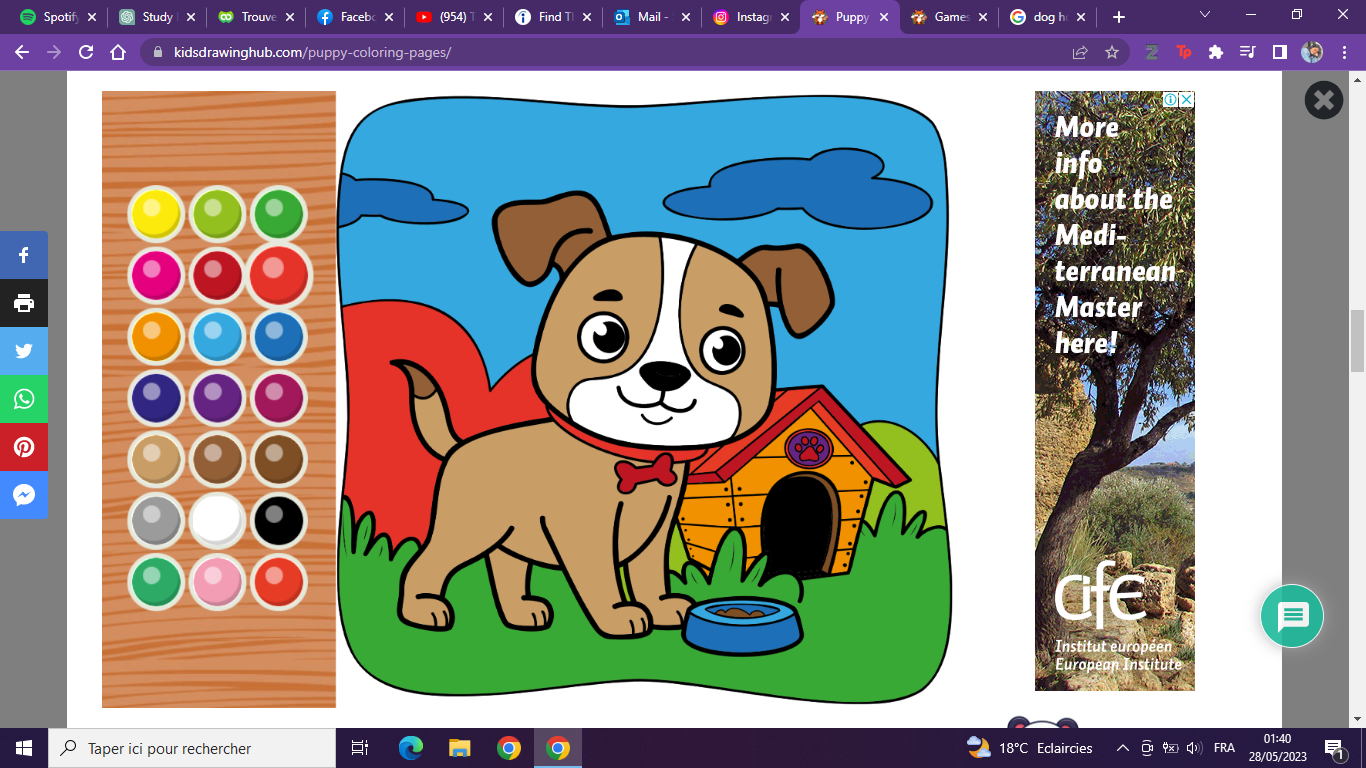Screen dimensions: 1366x768
Task: Pick the yellow paint color
Action: 156,213
